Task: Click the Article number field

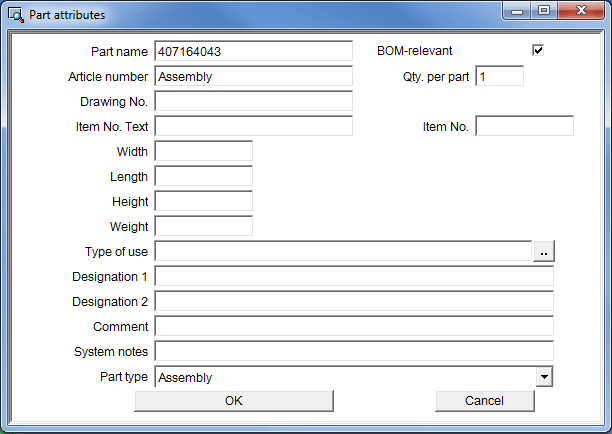Action: (x=253, y=76)
